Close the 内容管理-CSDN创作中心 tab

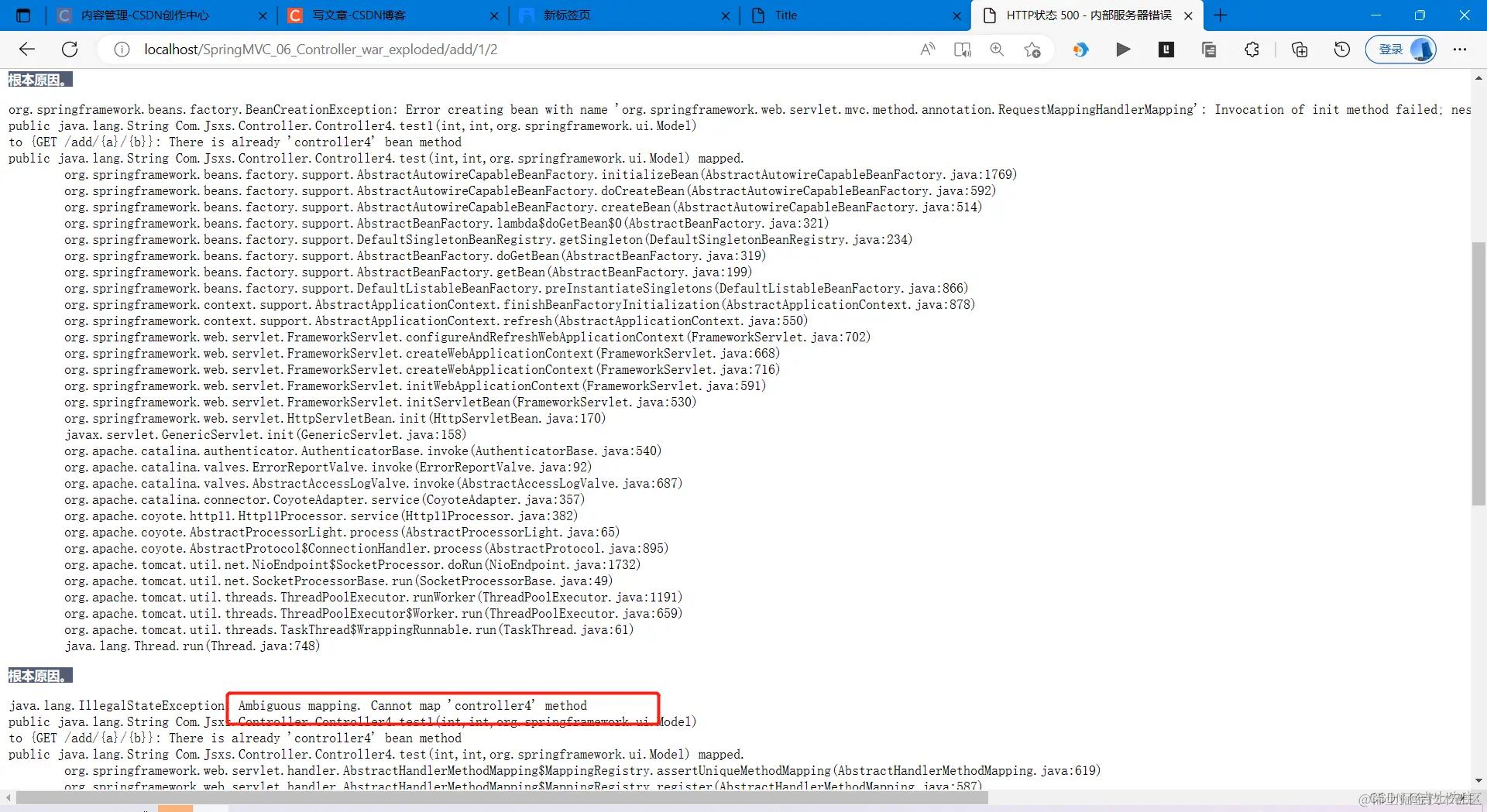tap(263, 15)
